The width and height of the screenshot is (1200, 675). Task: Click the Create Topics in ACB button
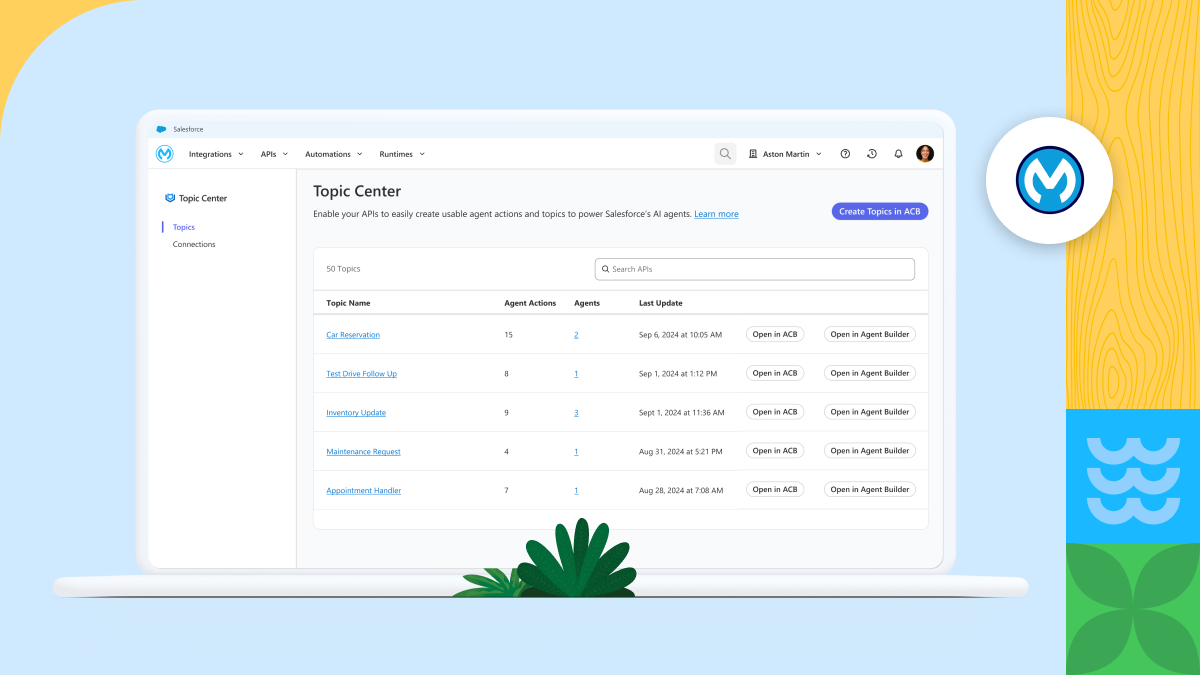pyautogui.click(x=879, y=211)
